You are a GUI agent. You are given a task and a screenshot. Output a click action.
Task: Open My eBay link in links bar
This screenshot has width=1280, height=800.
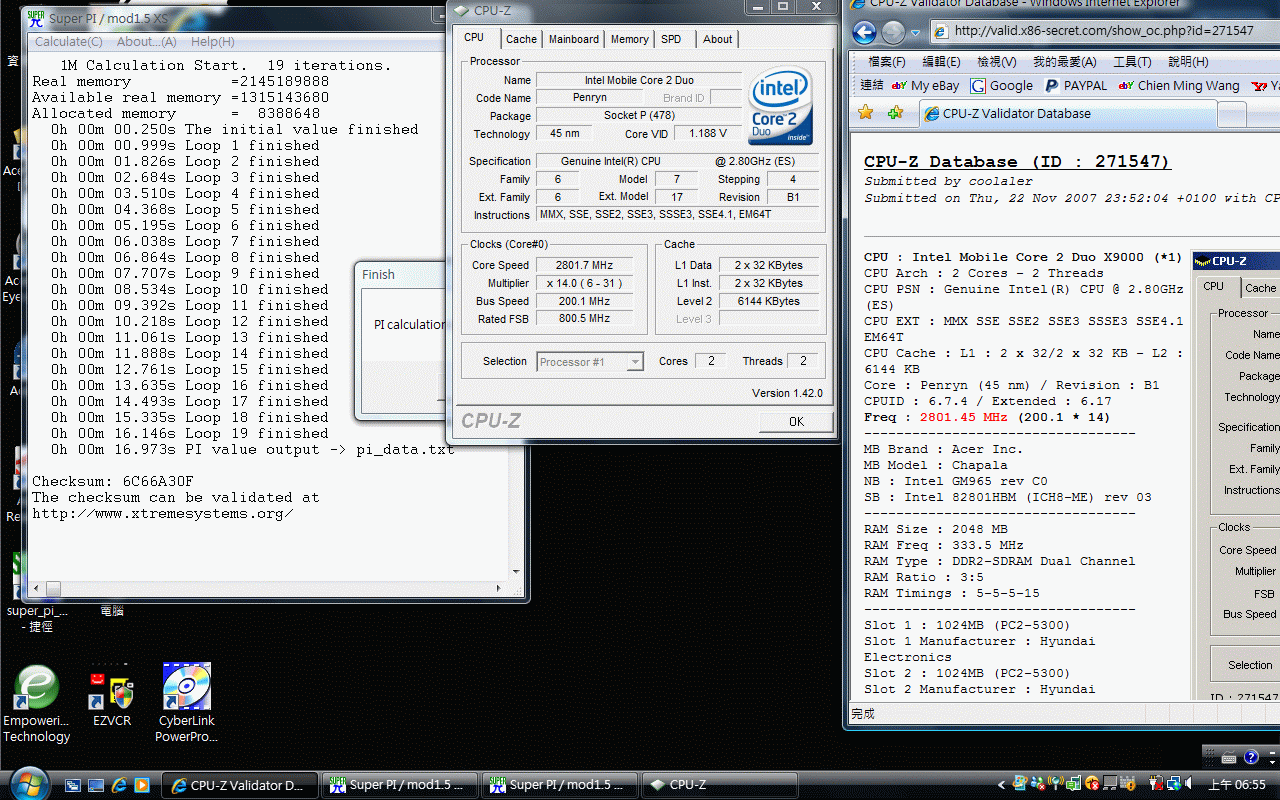pos(925,86)
